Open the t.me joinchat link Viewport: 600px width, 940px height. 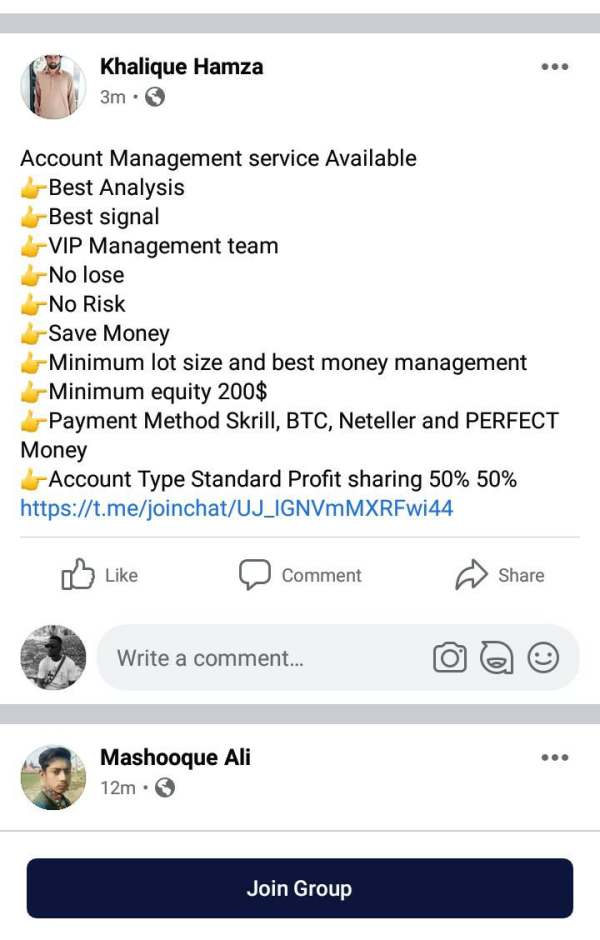click(x=236, y=508)
